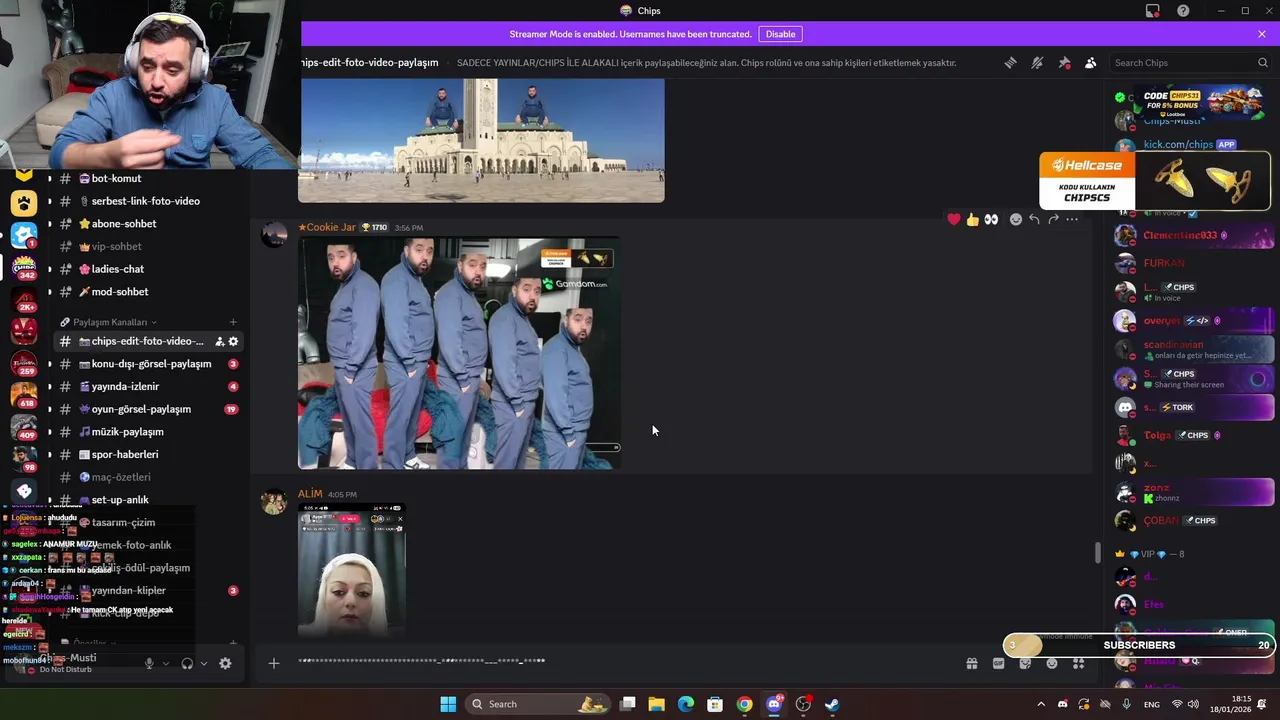The height and width of the screenshot is (720, 1280).
Task: Open Windows Start menu
Action: [x=448, y=704]
